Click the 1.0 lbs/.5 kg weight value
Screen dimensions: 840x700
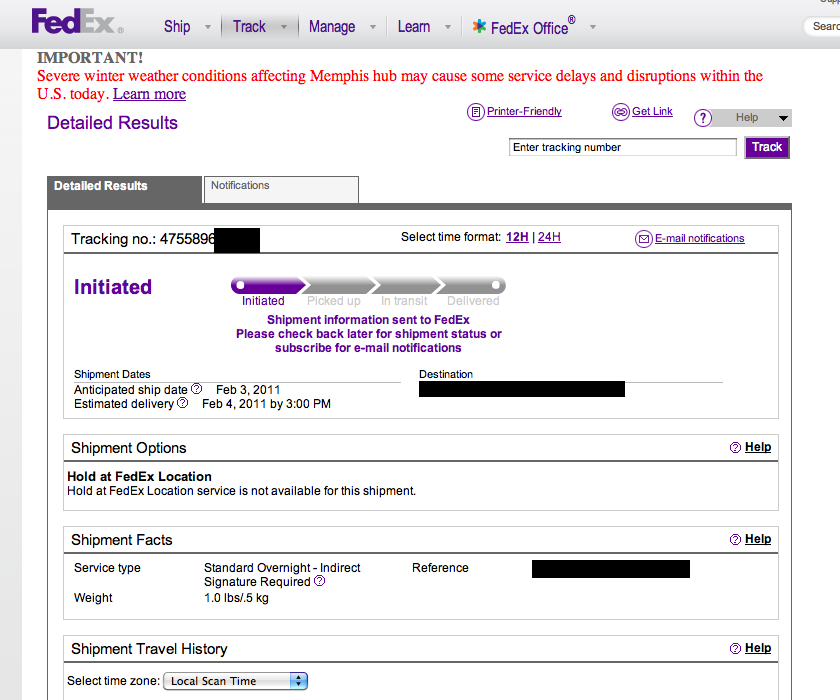236,598
